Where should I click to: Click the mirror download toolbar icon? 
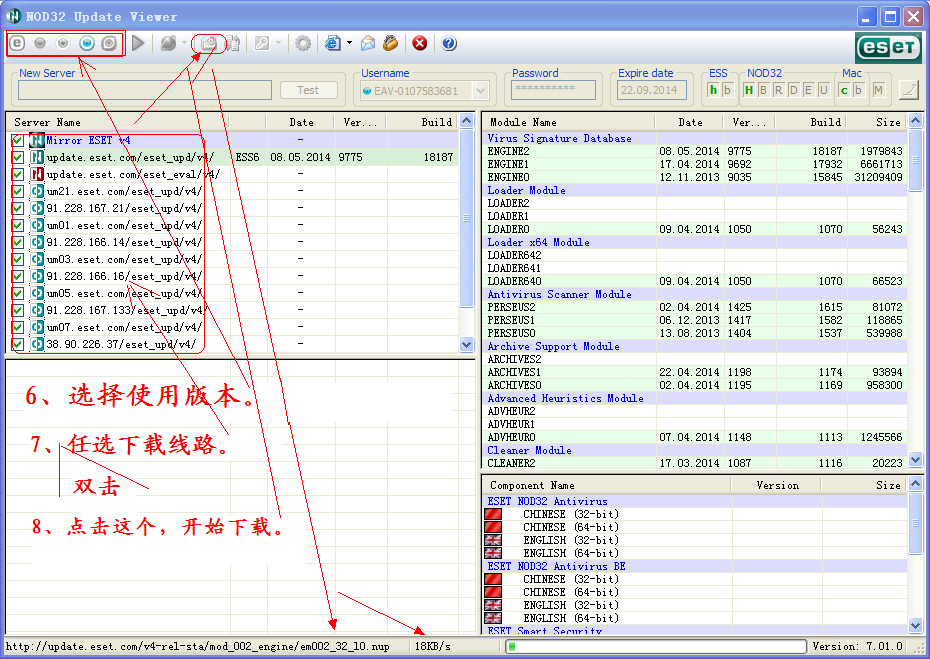click(x=208, y=43)
